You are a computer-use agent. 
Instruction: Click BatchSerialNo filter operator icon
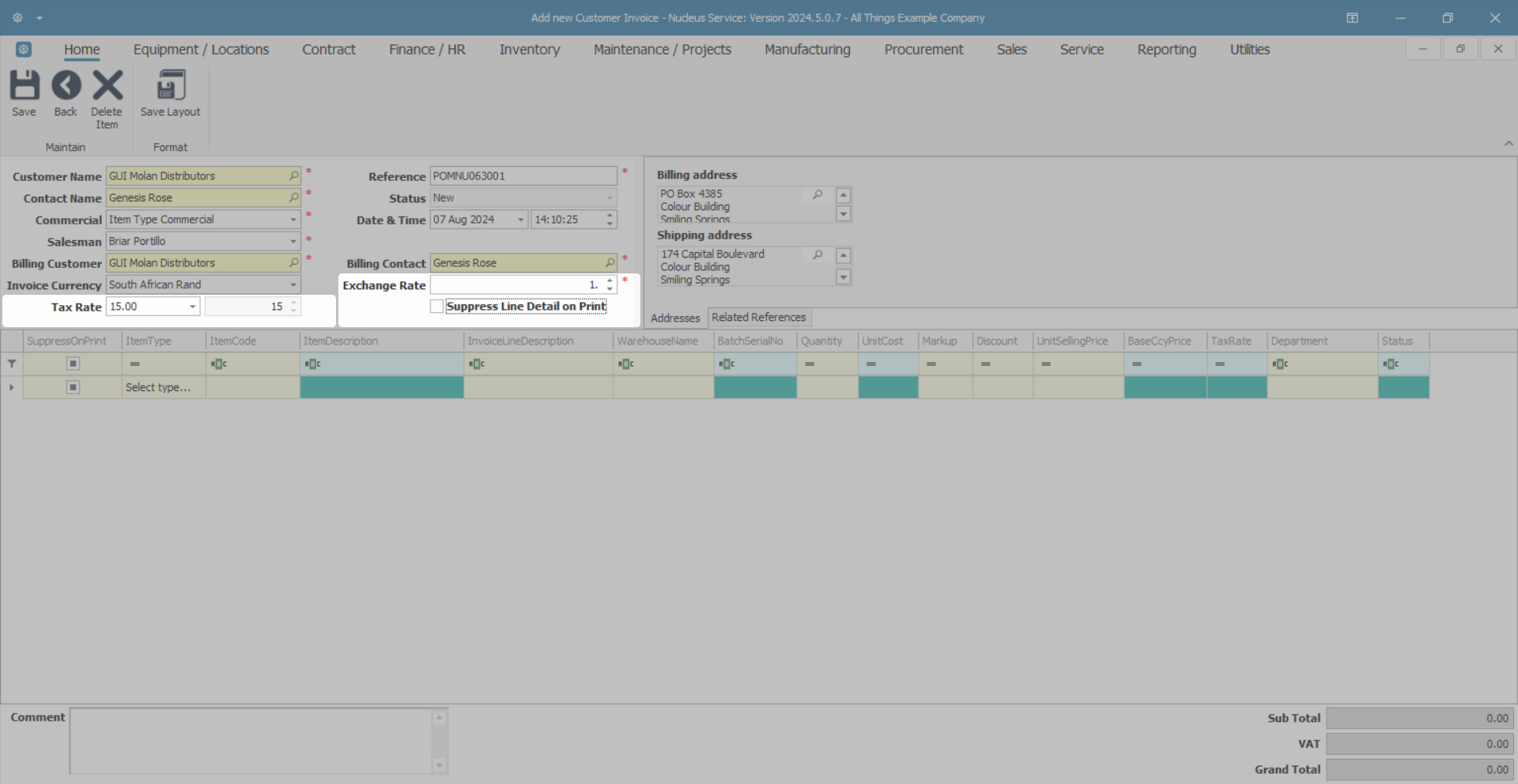coord(727,364)
